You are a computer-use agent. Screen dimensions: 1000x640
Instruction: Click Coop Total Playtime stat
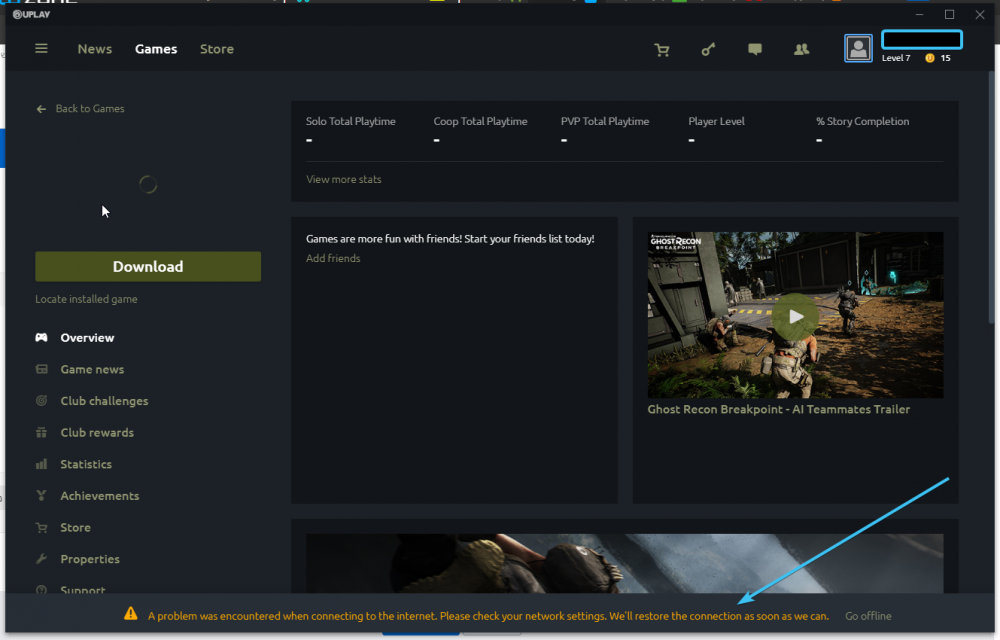(480, 129)
